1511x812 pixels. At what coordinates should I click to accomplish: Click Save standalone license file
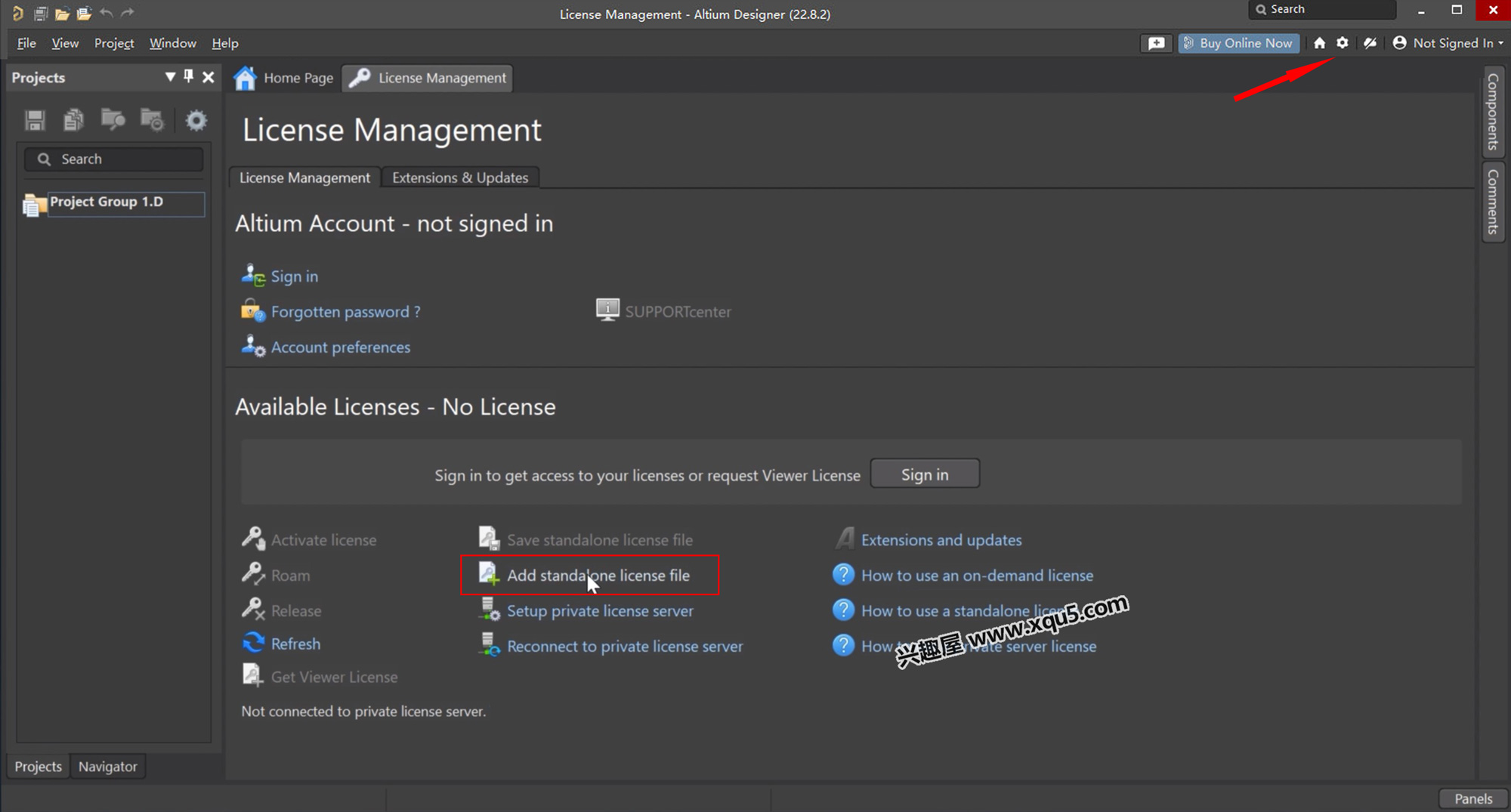coord(600,540)
